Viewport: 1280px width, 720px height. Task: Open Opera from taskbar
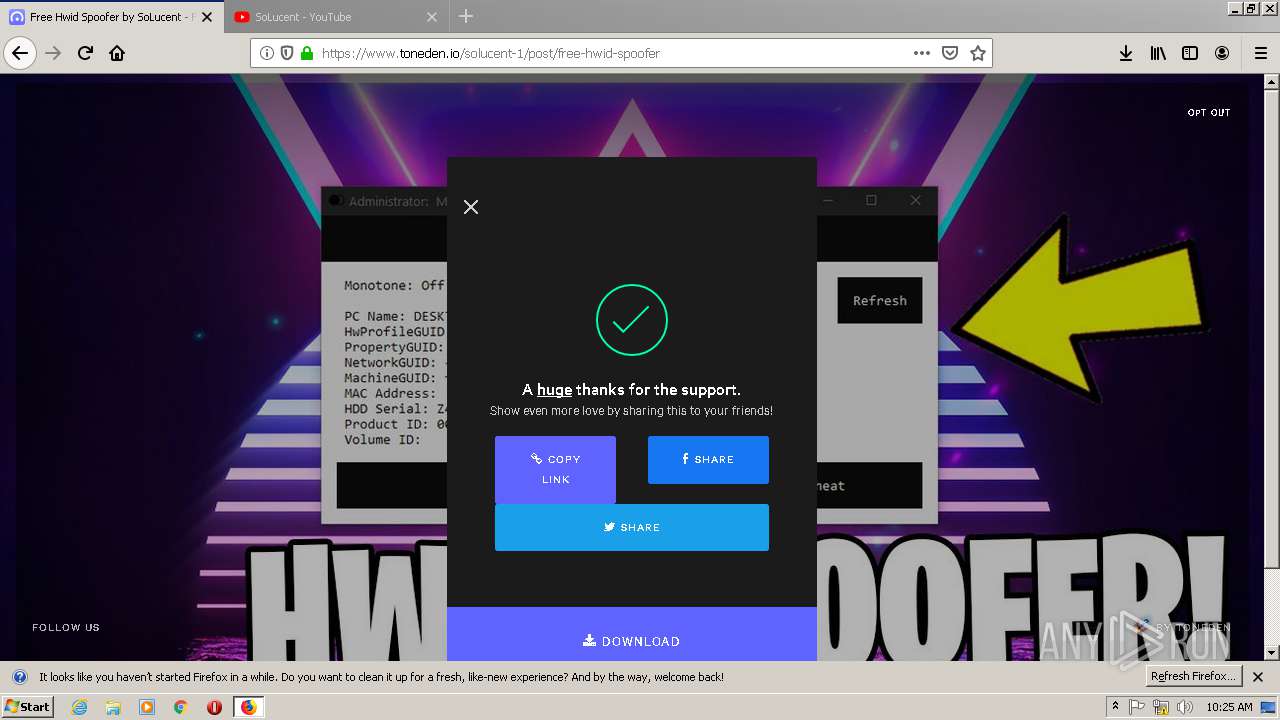click(x=214, y=707)
